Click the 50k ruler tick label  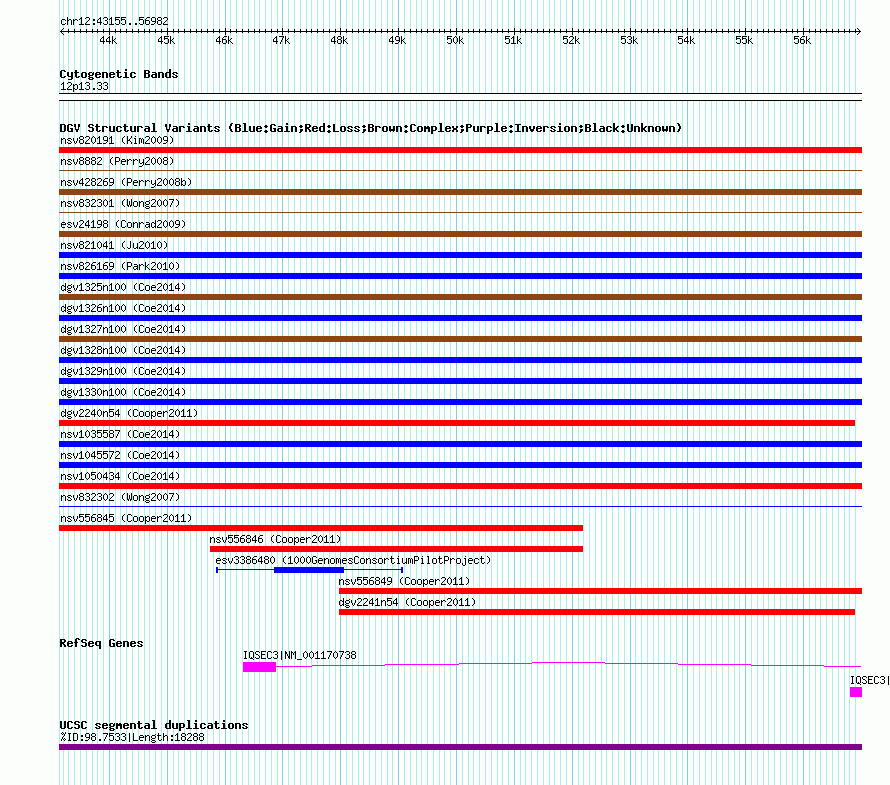pos(455,40)
